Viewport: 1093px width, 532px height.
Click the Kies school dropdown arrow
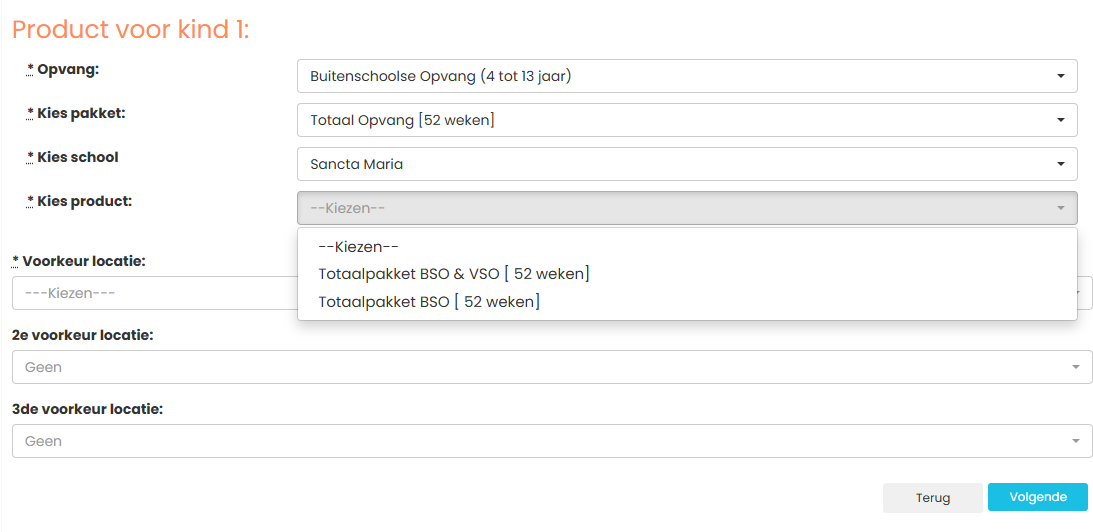pyautogui.click(x=1060, y=164)
